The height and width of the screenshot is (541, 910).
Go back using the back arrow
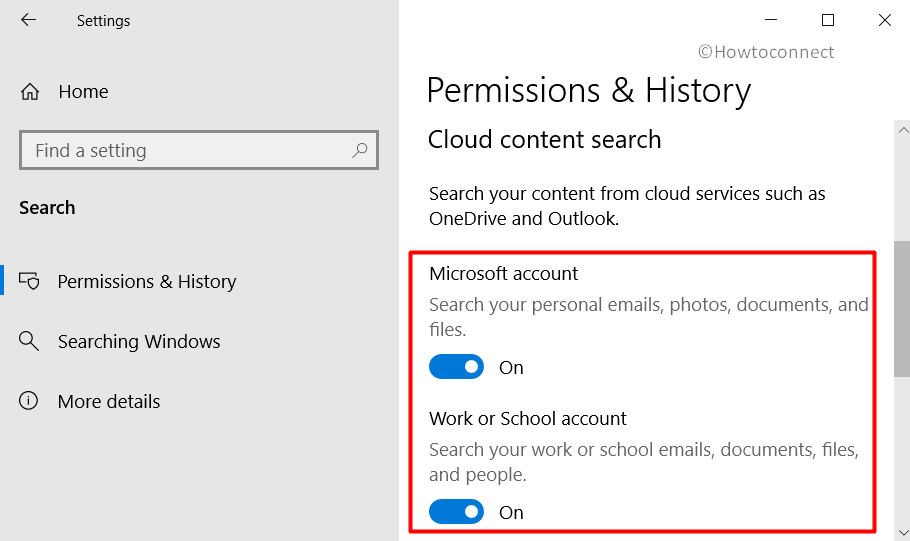(x=28, y=20)
